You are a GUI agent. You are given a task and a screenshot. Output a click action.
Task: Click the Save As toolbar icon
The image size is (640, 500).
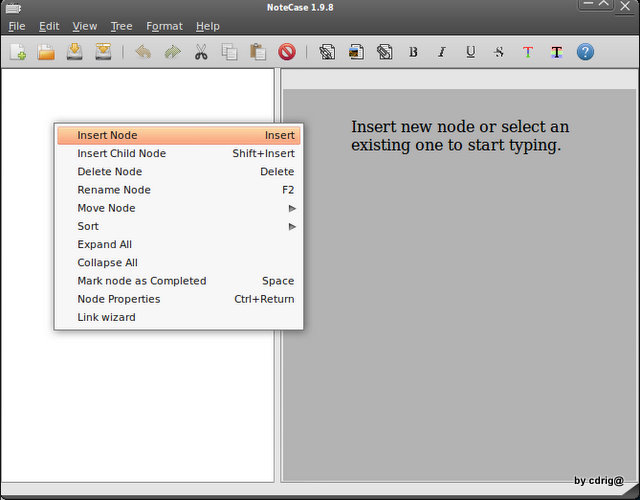[103, 52]
